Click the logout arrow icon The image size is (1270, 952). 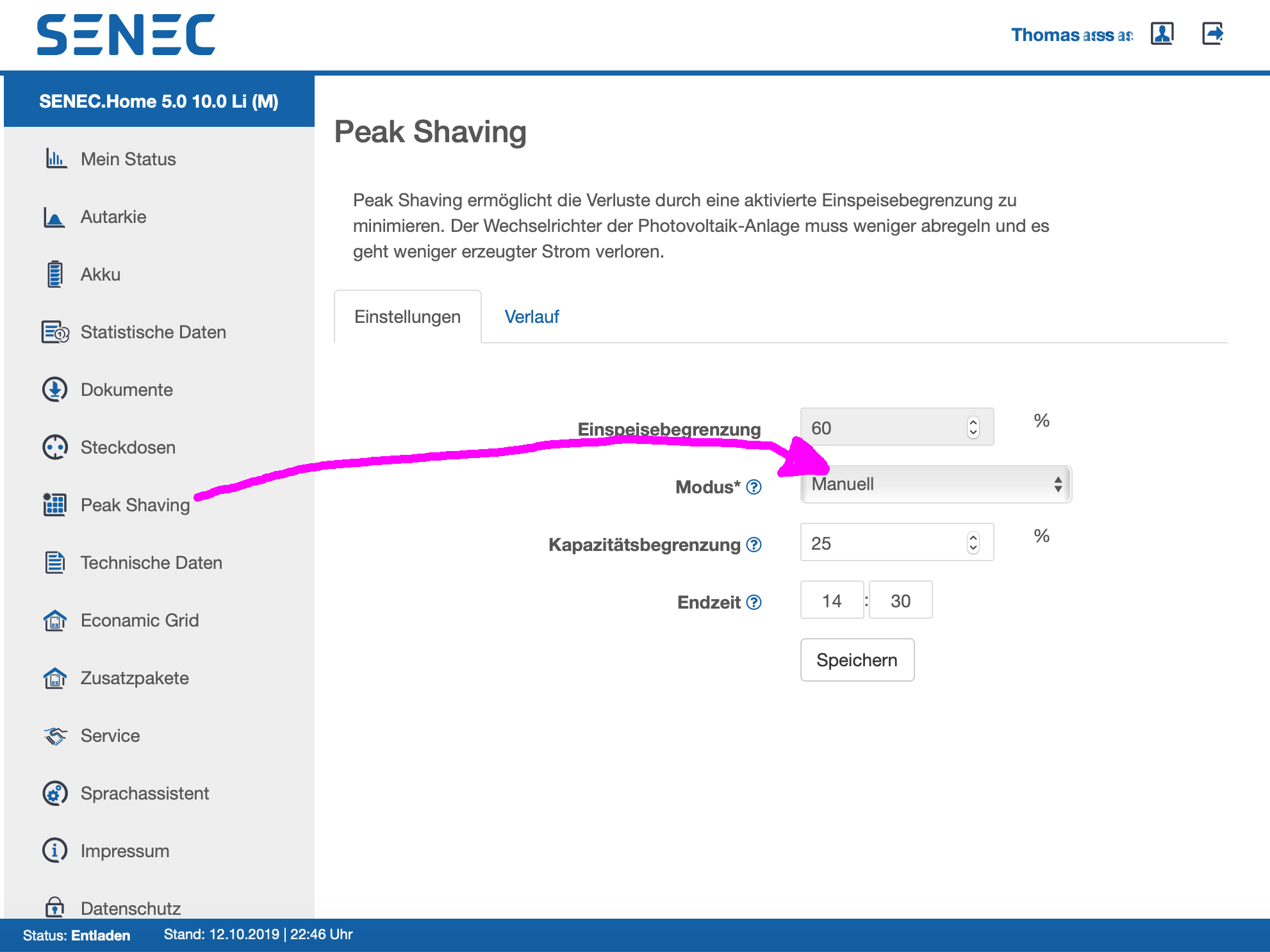point(1213,33)
